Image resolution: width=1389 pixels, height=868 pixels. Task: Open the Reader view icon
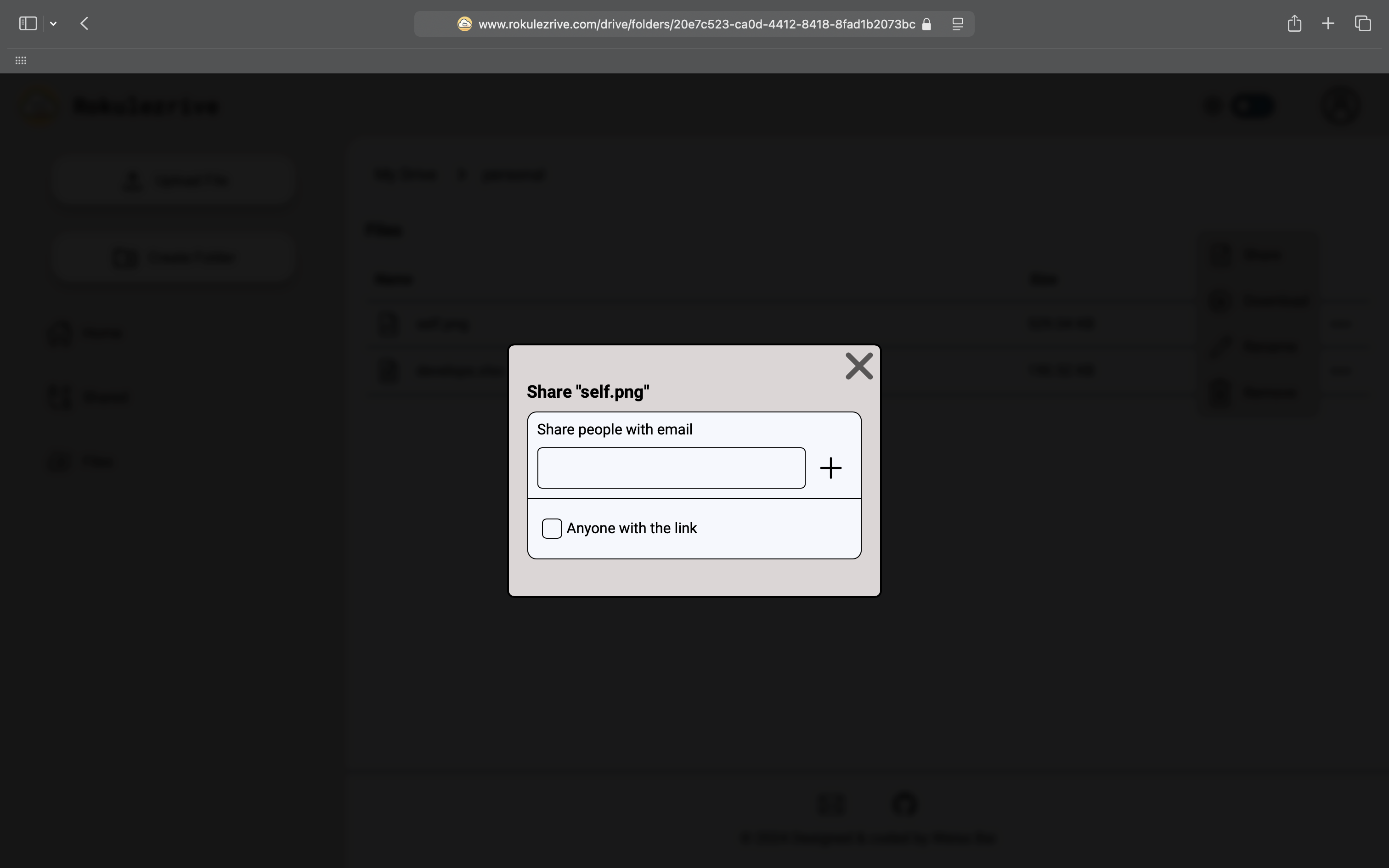click(x=957, y=24)
